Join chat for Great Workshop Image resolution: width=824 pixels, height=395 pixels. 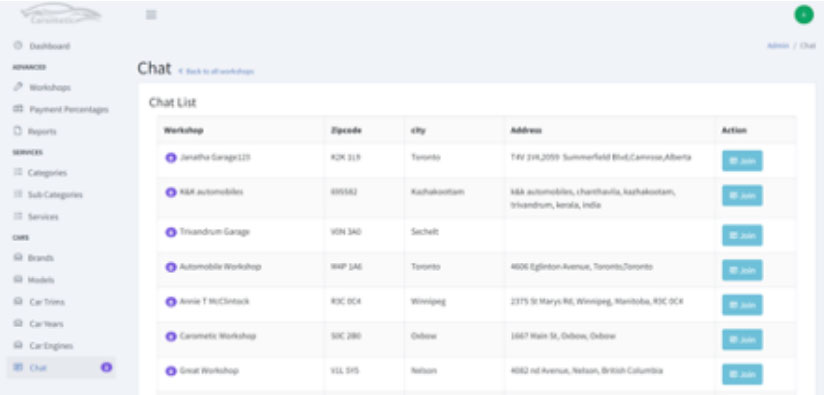pyautogui.click(x=742, y=374)
